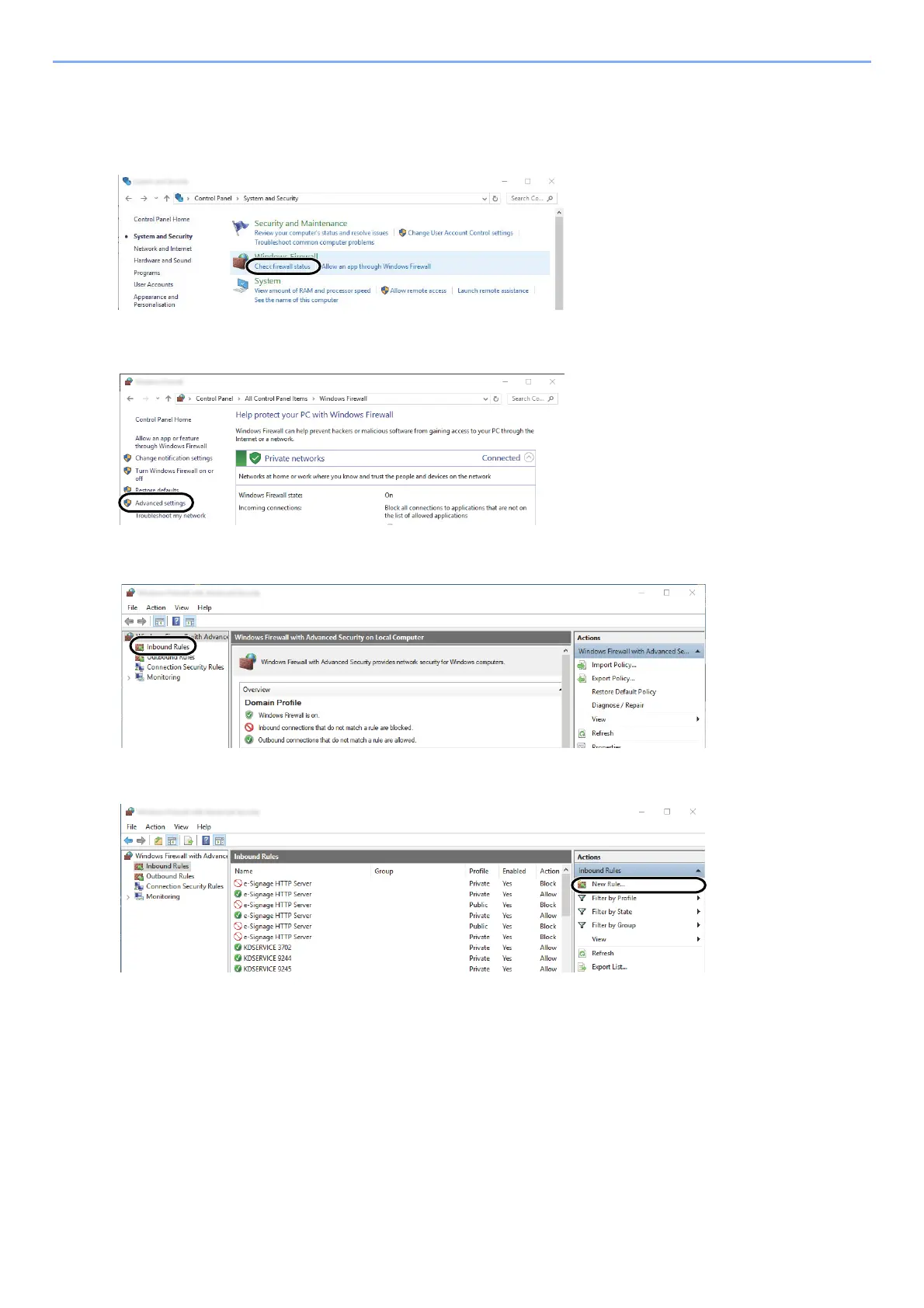
Task: Open View menu in the overview firewall window
Action: pos(182,607)
